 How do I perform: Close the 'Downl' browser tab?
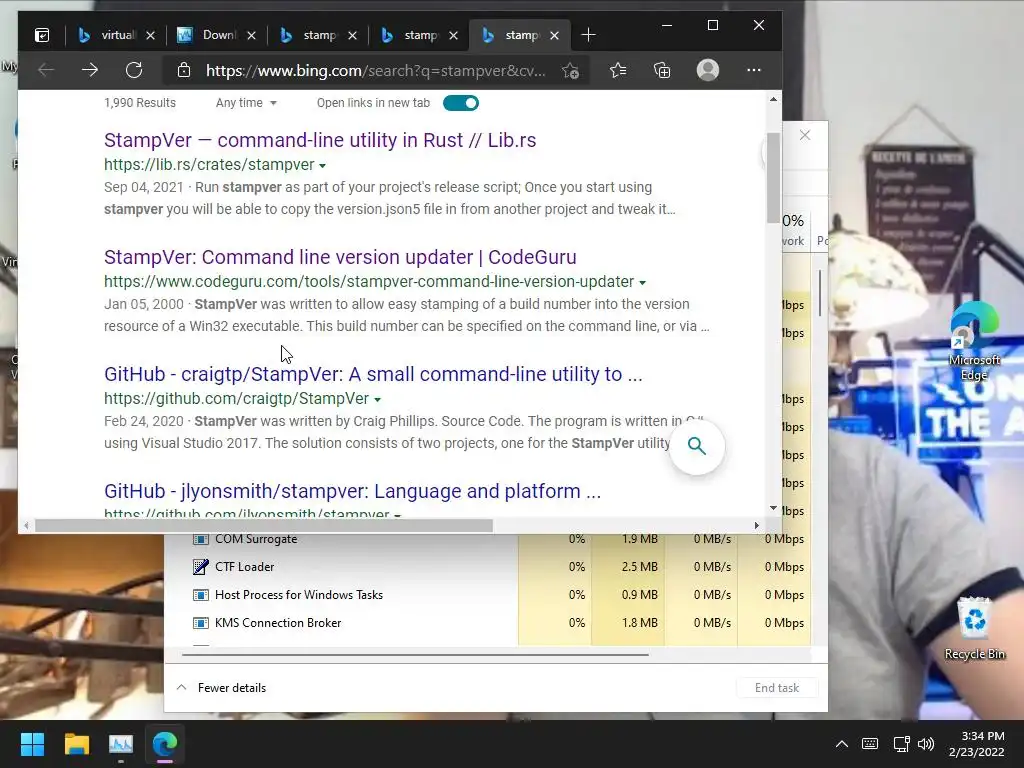point(251,35)
